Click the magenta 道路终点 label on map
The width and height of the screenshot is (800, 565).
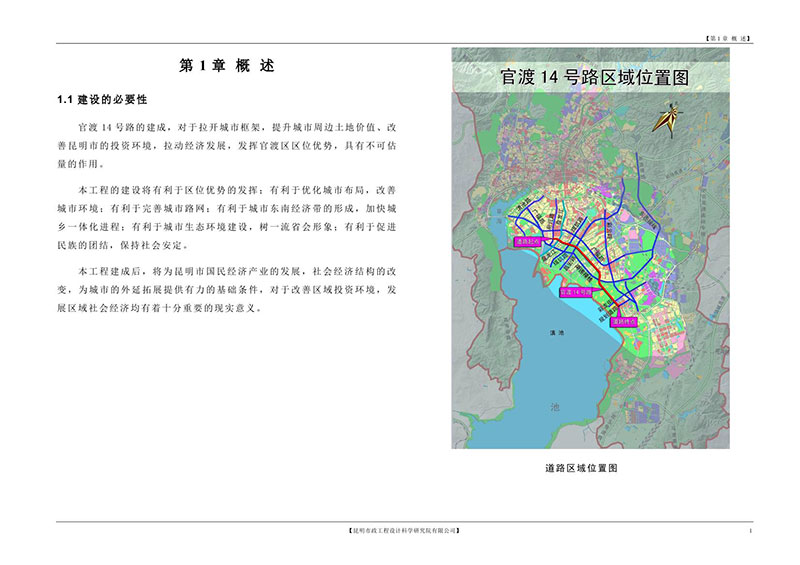pyautogui.click(x=624, y=322)
